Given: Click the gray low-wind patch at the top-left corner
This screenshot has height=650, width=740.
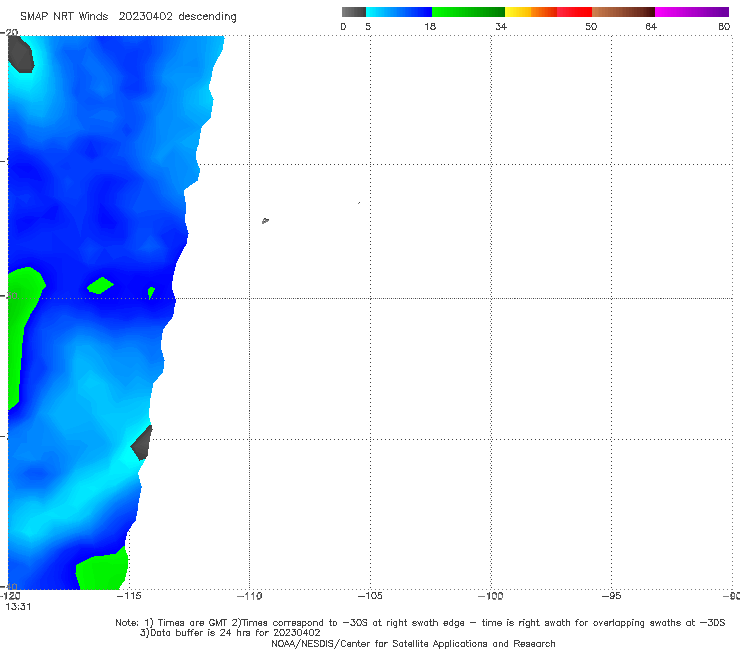Looking at the screenshot, I should click(21, 54).
